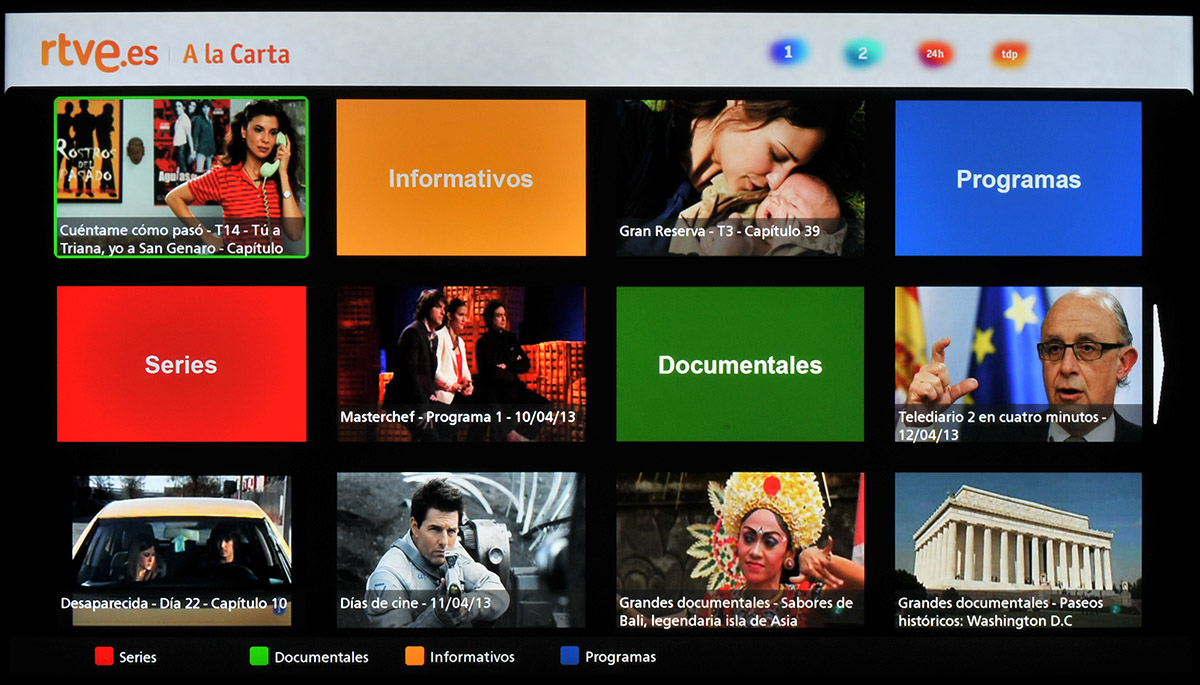Viewport: 1200px width, 685px height.
Task: Watch Masterchef Programa 1 video
Action: click(460, 364)
